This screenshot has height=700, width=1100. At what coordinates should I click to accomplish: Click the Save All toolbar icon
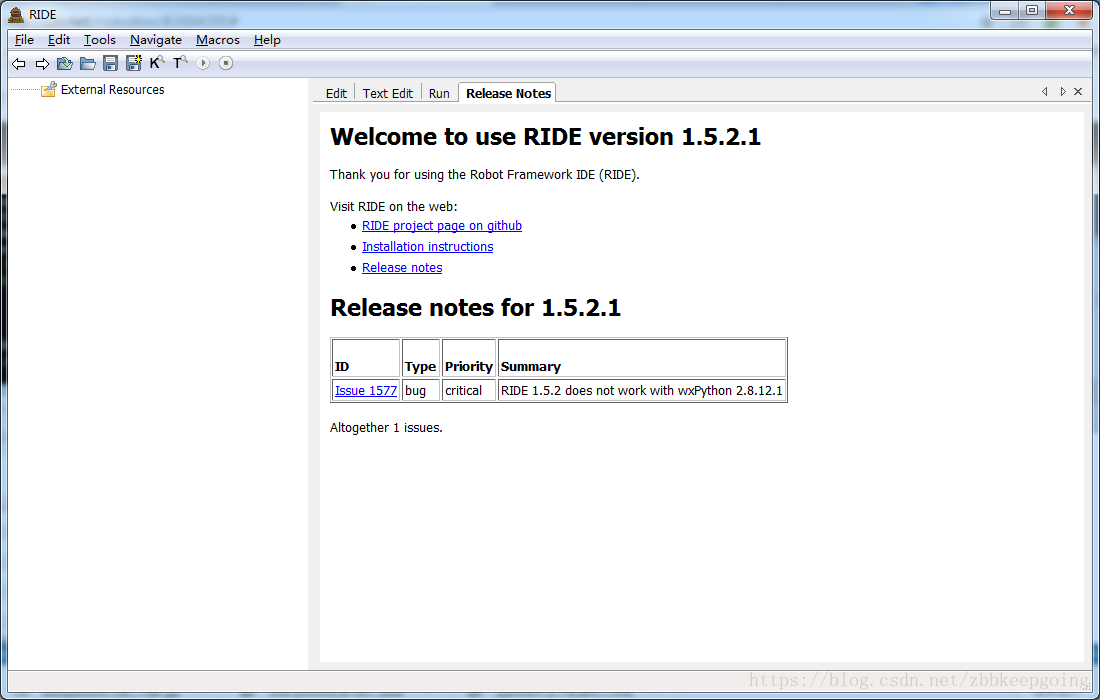[133, 63]
